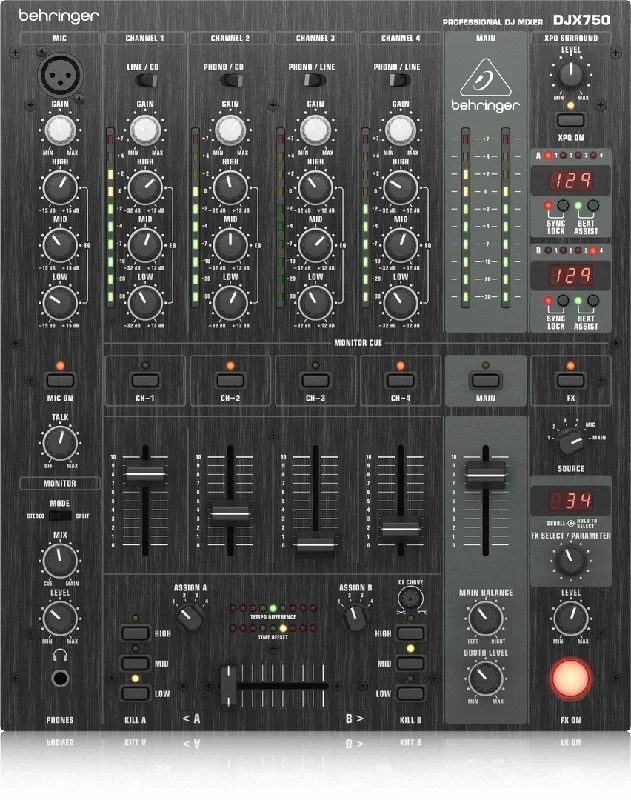This screenshot has height=800, width=631.
Task: Click the Channel 1 HIGH EQ knob
Action: click(x=145, y=187)
